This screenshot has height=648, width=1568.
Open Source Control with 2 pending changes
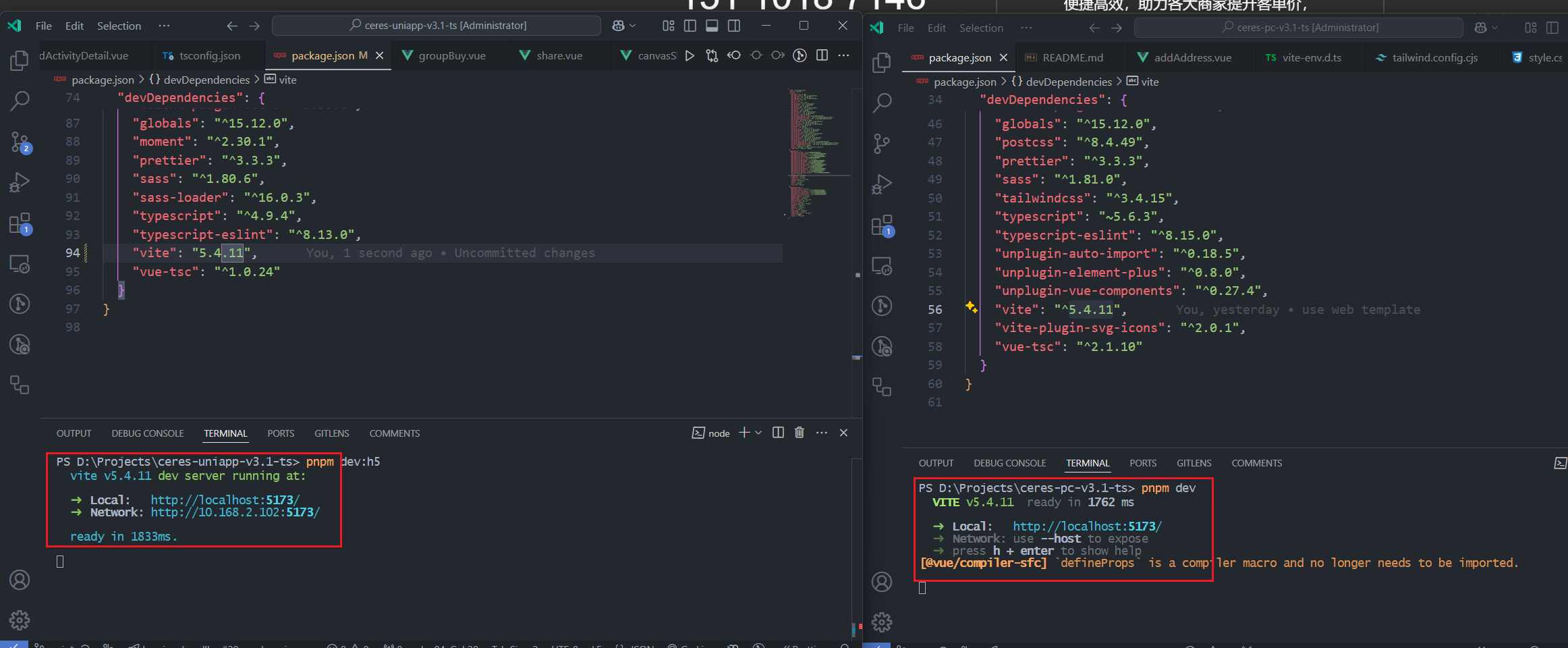(x=20, y=142)
